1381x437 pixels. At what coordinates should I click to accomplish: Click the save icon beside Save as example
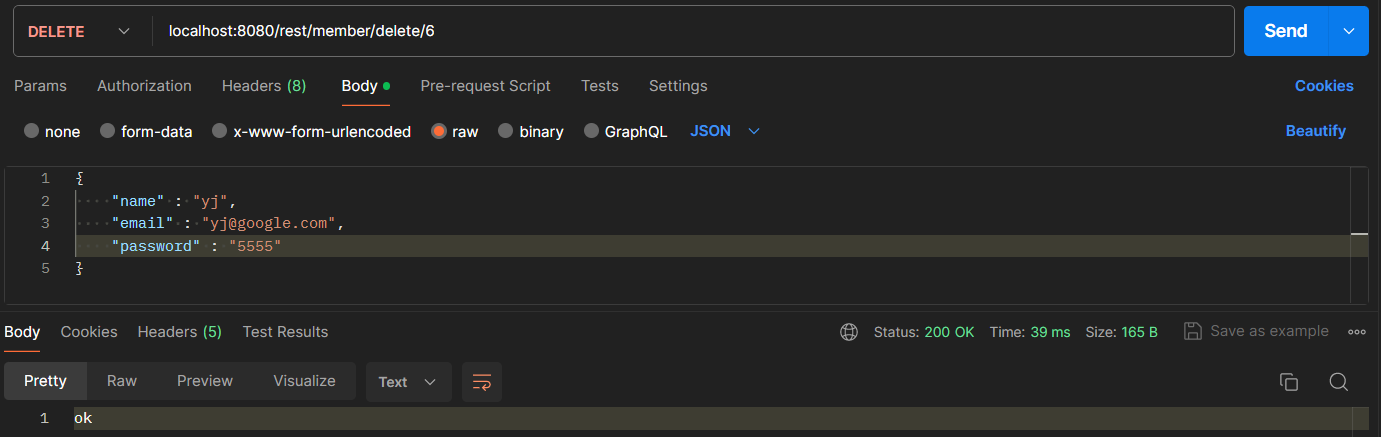(1192, 331)
